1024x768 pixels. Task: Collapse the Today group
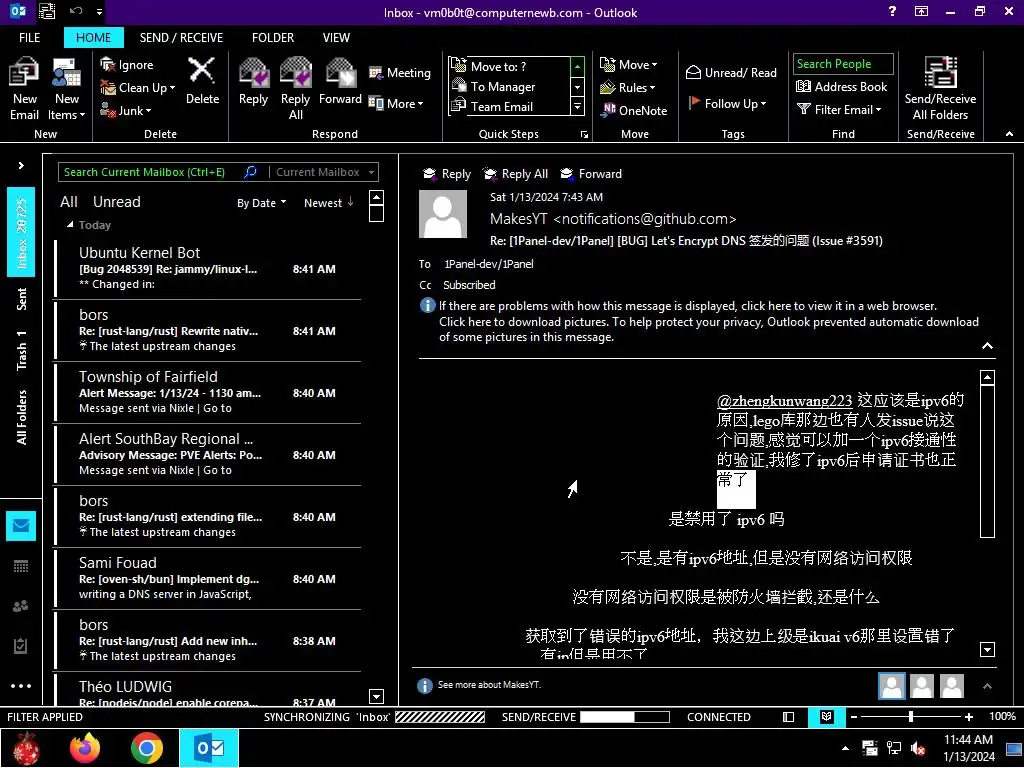[70, 225]
